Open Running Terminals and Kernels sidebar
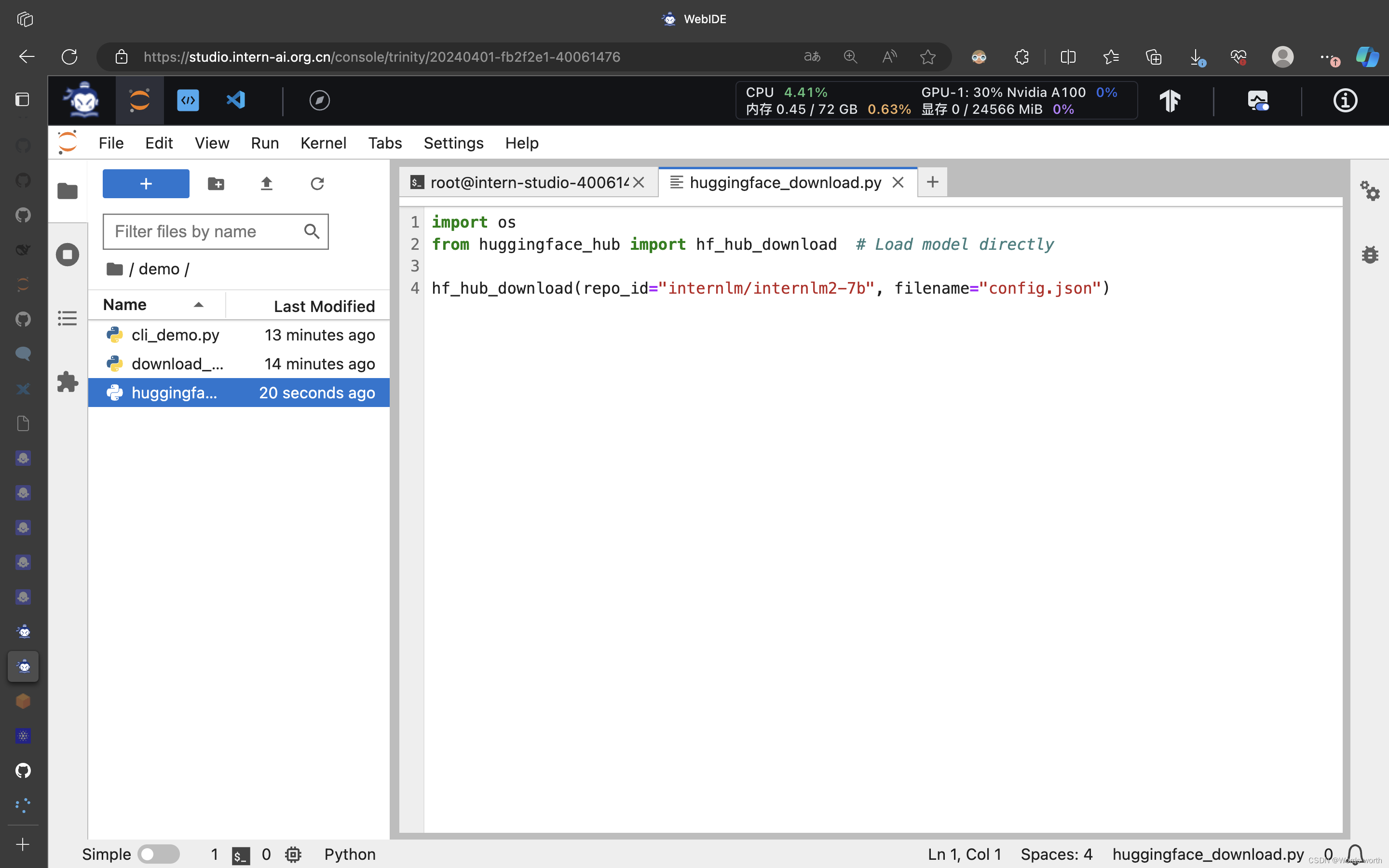The height and width of the screenshot is (868, 1389). tap(67, 254)
